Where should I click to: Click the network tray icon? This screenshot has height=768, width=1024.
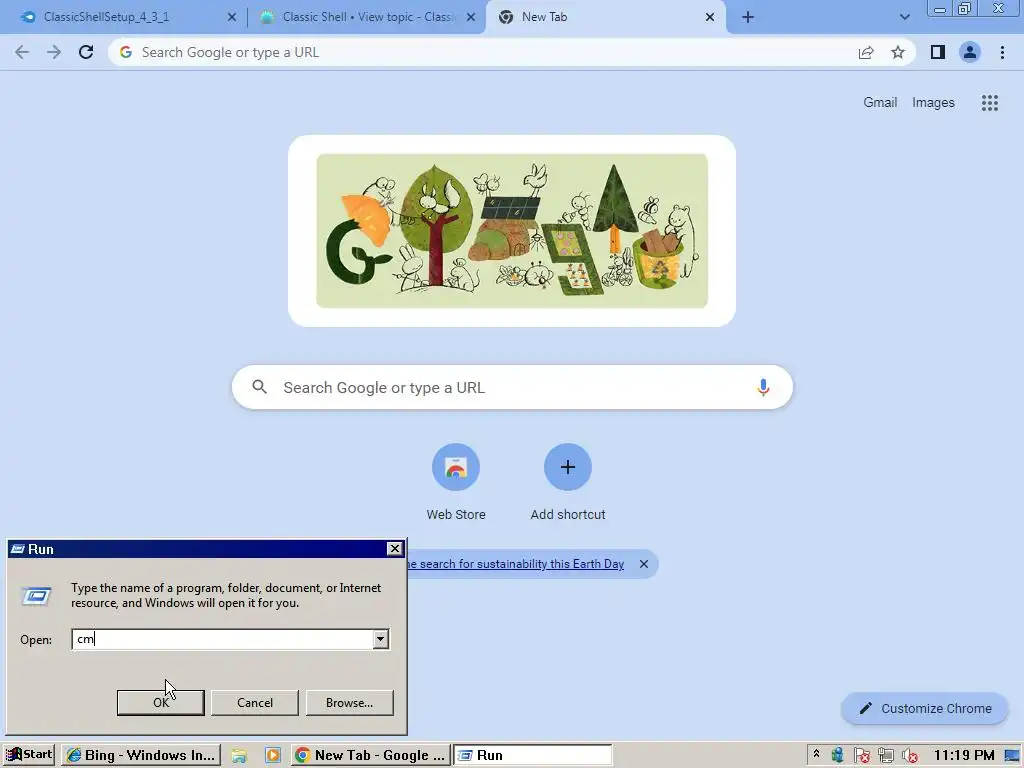tap(886, 756)
